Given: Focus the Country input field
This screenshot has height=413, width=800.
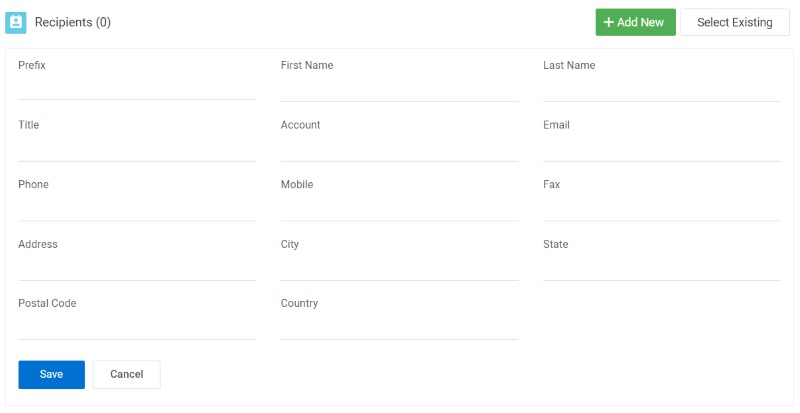Looking at the screenshot, I should pyautogui.click(x=399, y=327).
